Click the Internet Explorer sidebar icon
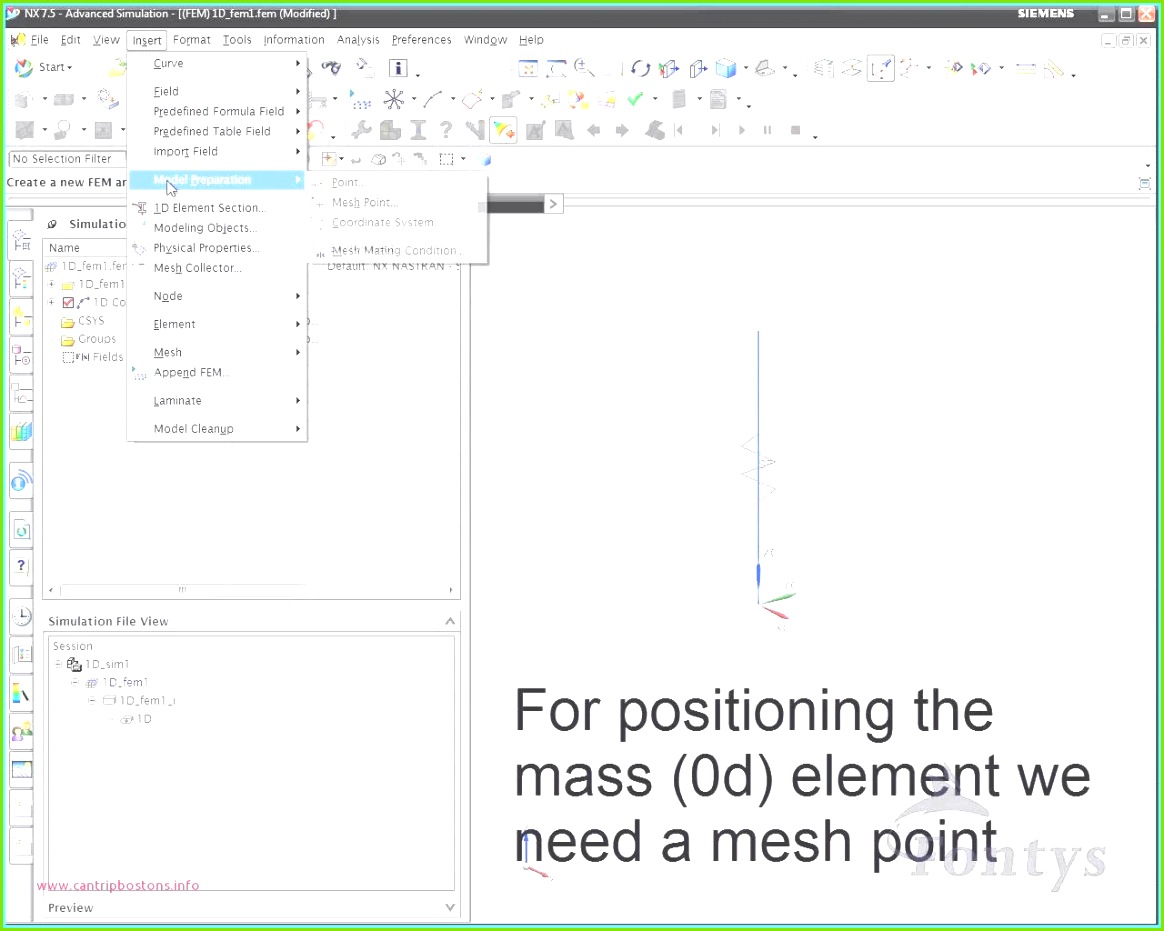The height and width of the screenshot is (931, 1164). (22, 482)
